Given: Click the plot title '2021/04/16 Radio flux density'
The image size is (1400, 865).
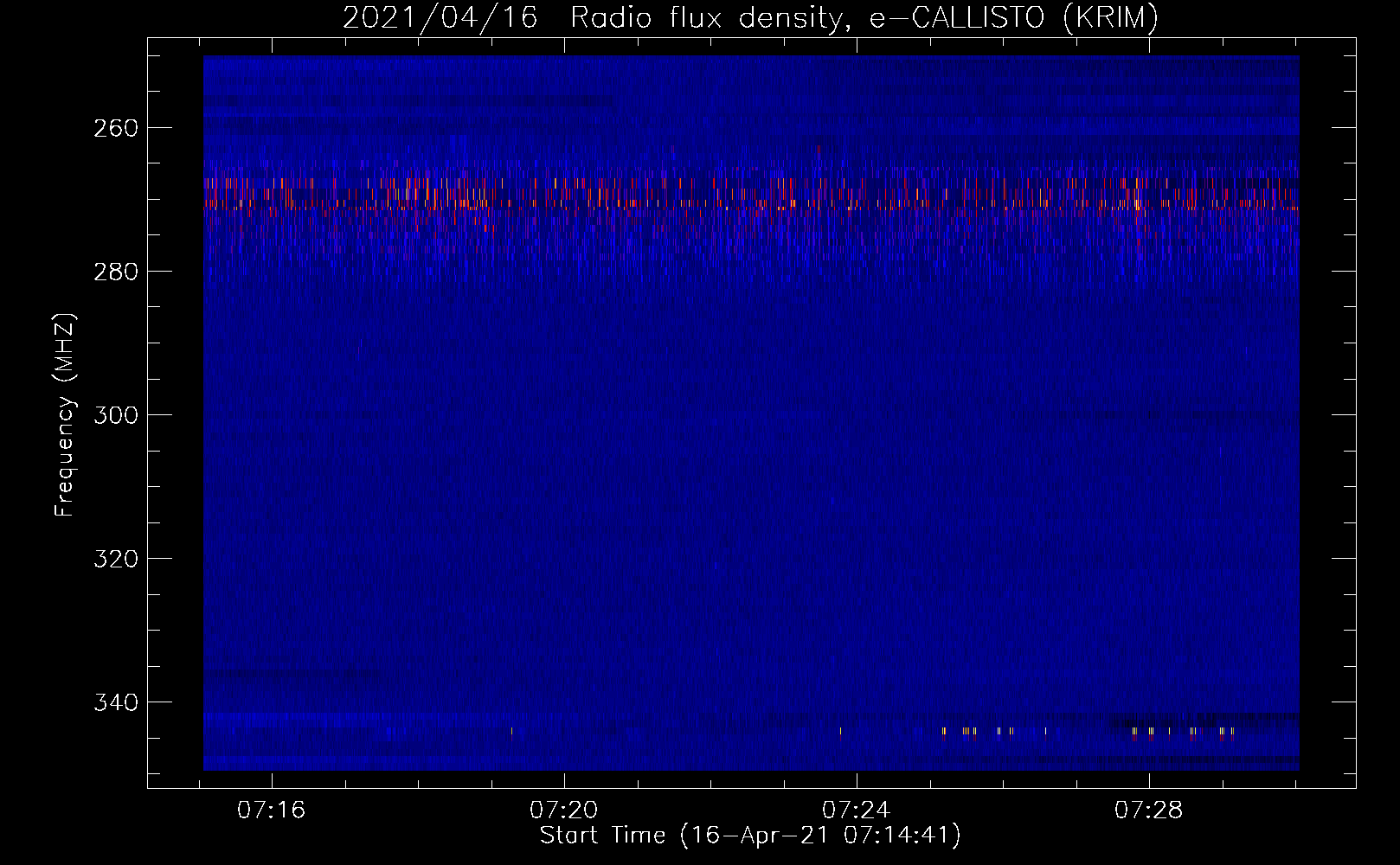Looking at the screenshot, I should point(750,17).
